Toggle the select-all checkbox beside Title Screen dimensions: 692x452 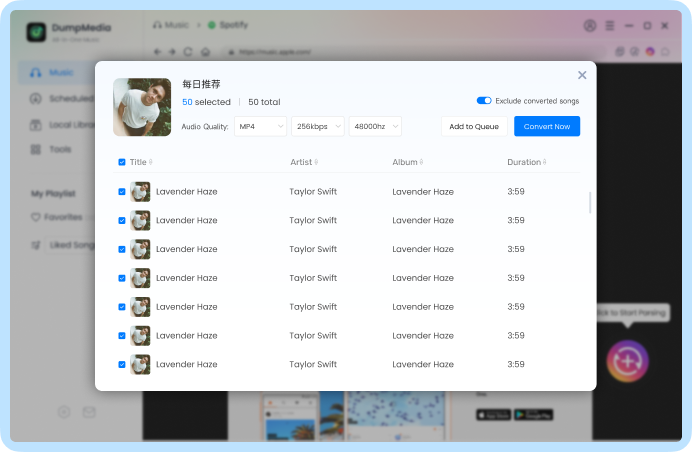122,162
